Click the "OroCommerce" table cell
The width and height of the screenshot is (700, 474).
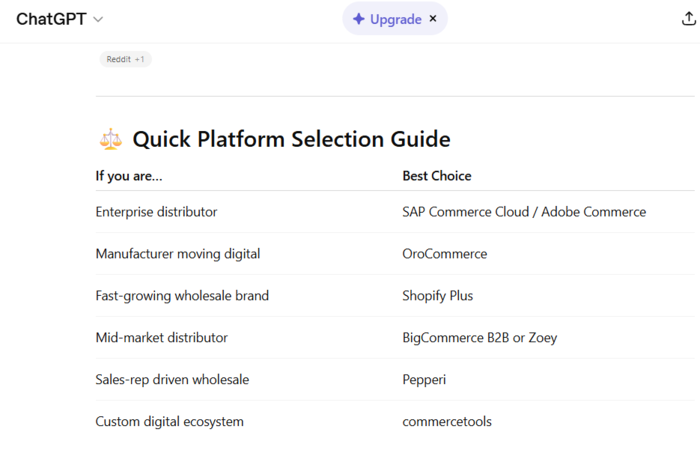(x=445, y=254)
